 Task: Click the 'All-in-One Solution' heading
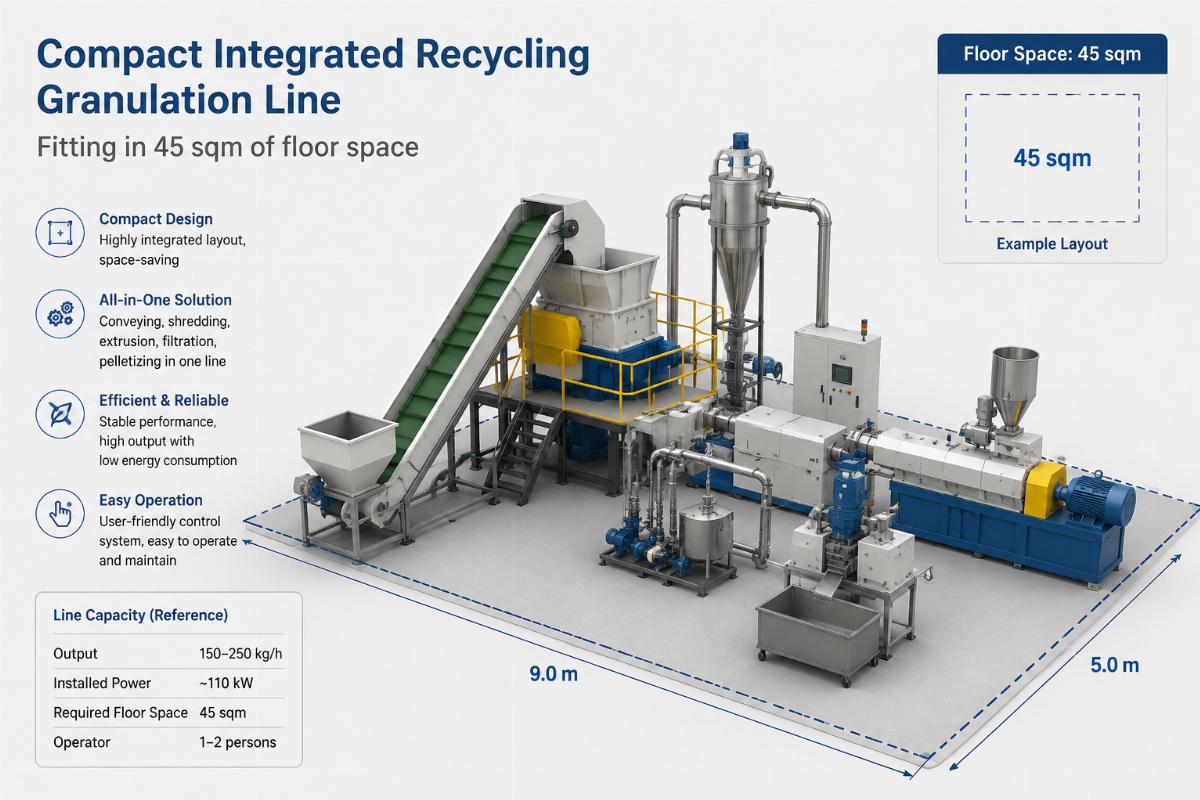pos(165,300)
